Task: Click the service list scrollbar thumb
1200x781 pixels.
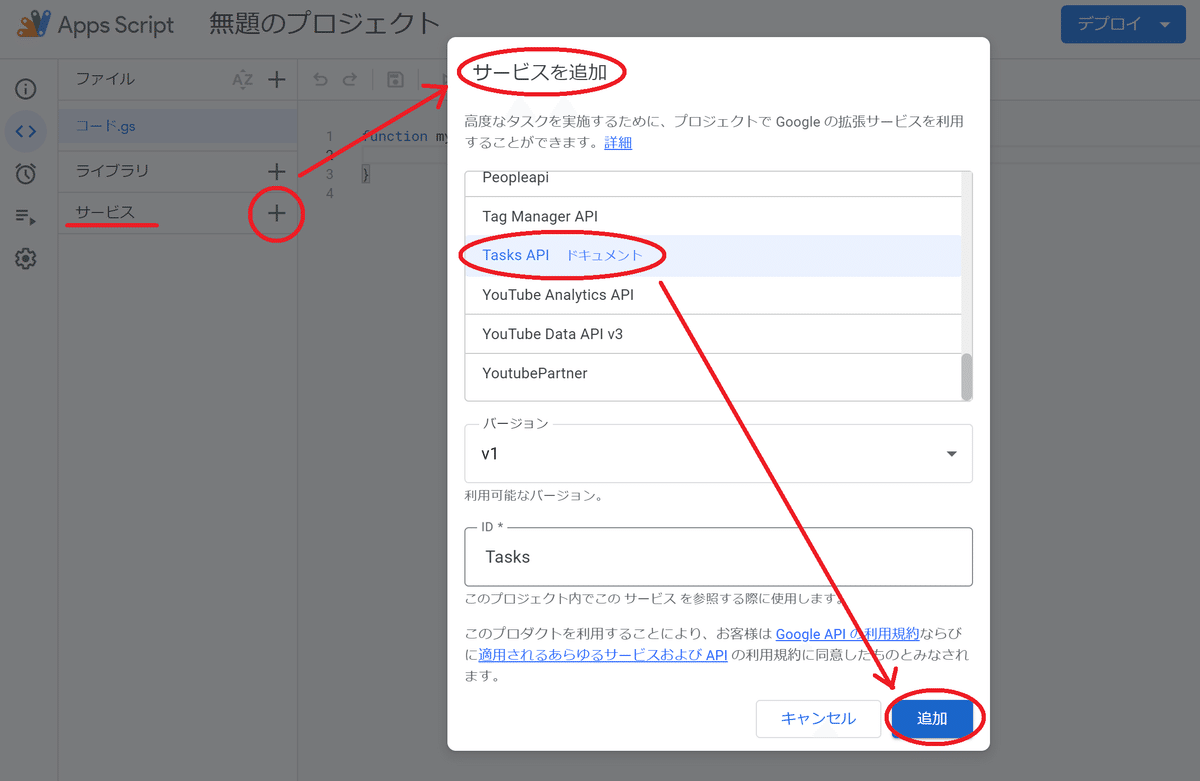Action: [966, 377]
